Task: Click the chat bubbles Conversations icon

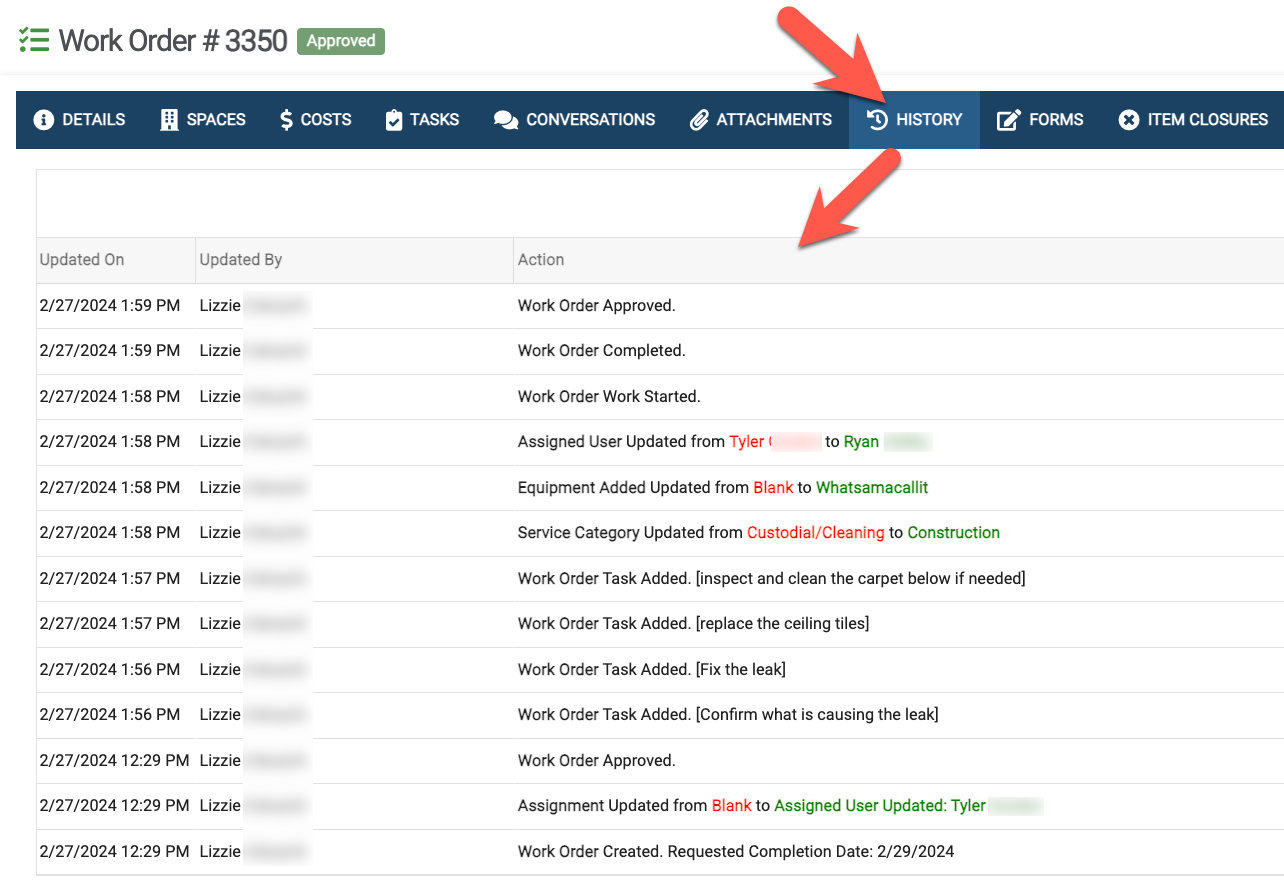Action: [506, 120]
